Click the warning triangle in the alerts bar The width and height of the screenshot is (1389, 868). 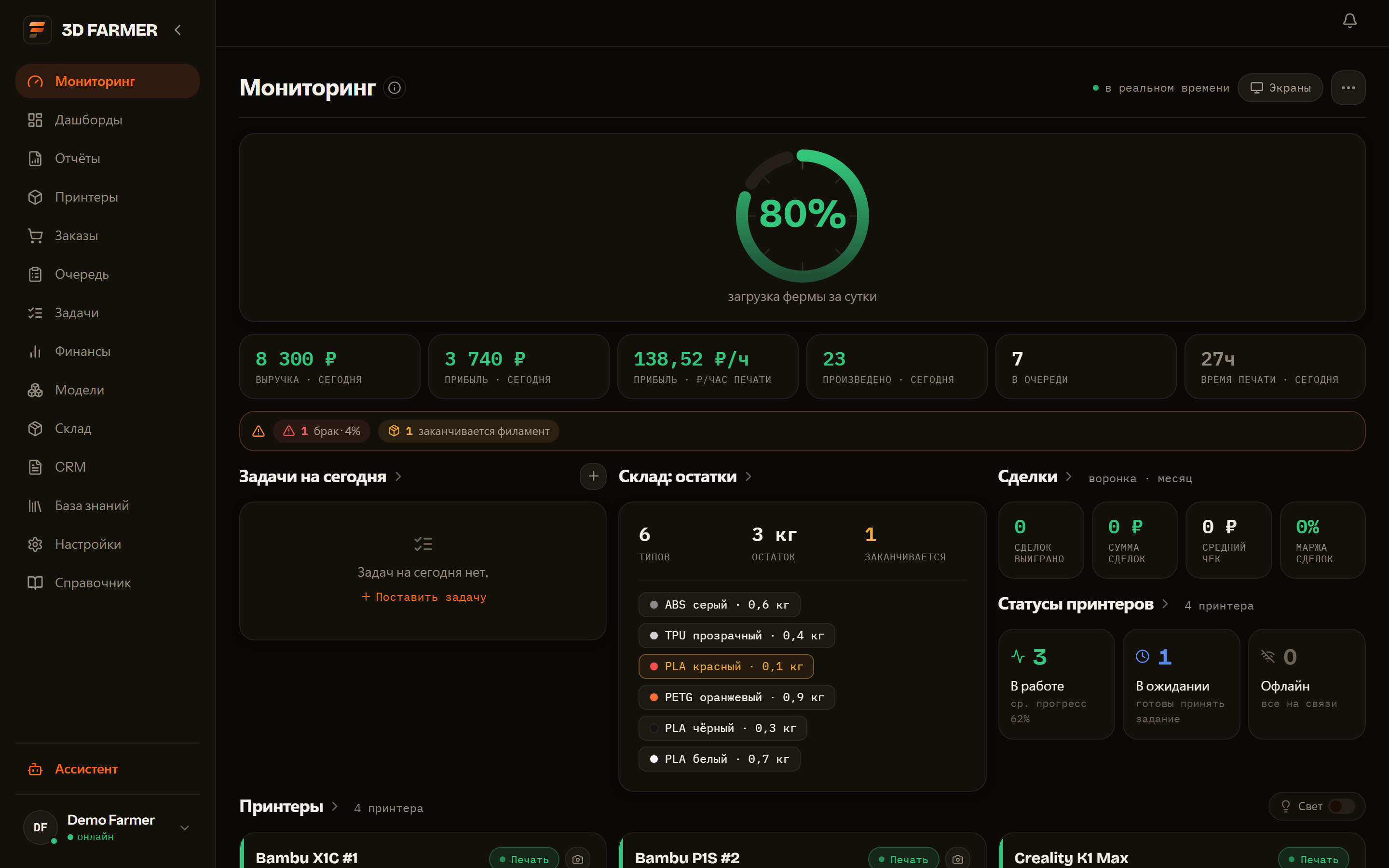(x=259, y=431)
